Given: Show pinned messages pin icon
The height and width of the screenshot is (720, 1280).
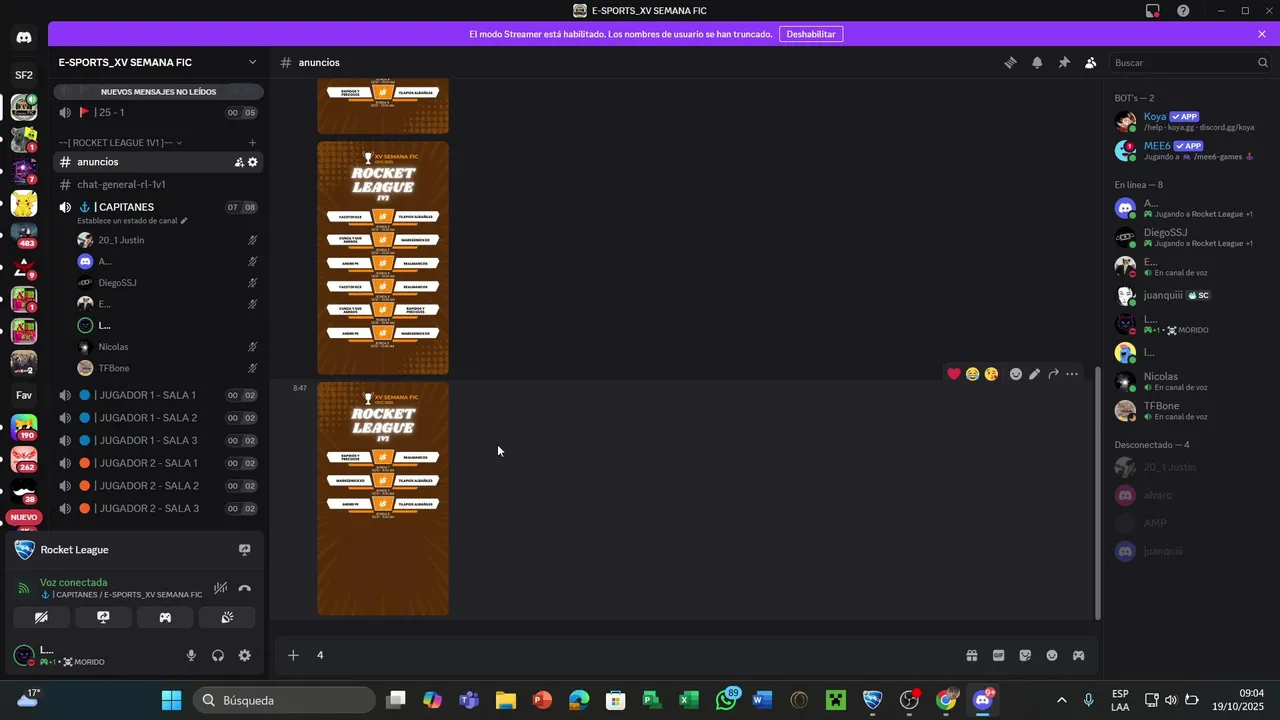Looking at the screenshot, I should 1064,62.
